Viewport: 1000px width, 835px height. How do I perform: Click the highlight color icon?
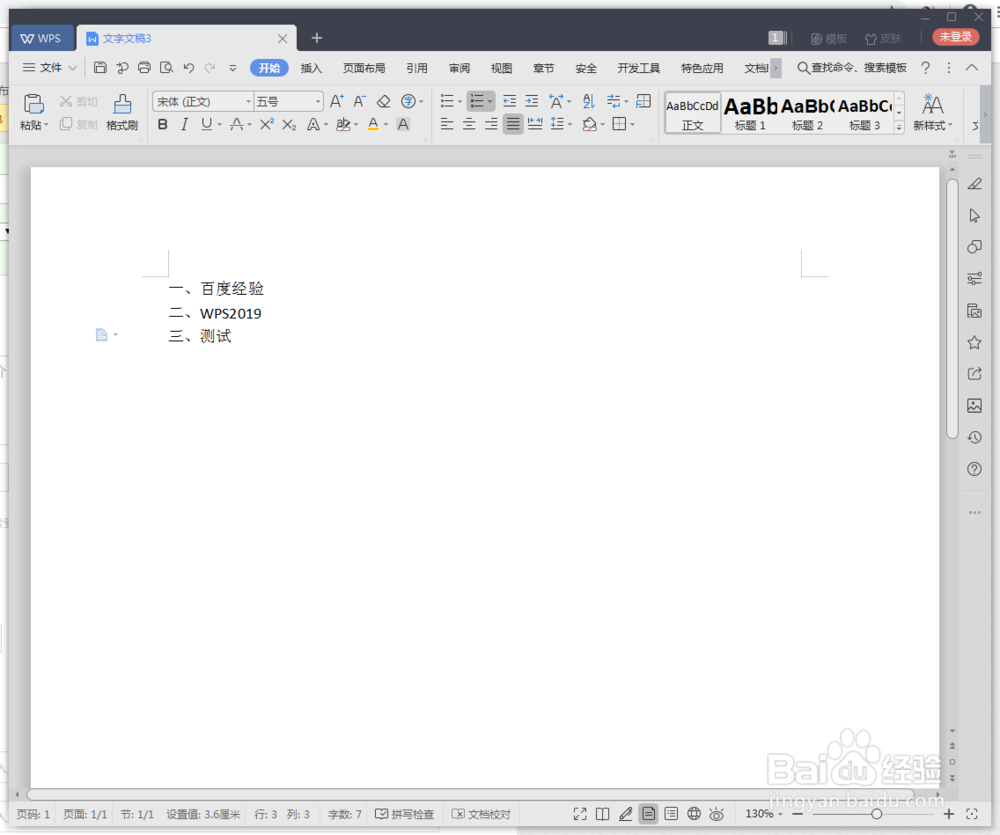pos(343,124)
